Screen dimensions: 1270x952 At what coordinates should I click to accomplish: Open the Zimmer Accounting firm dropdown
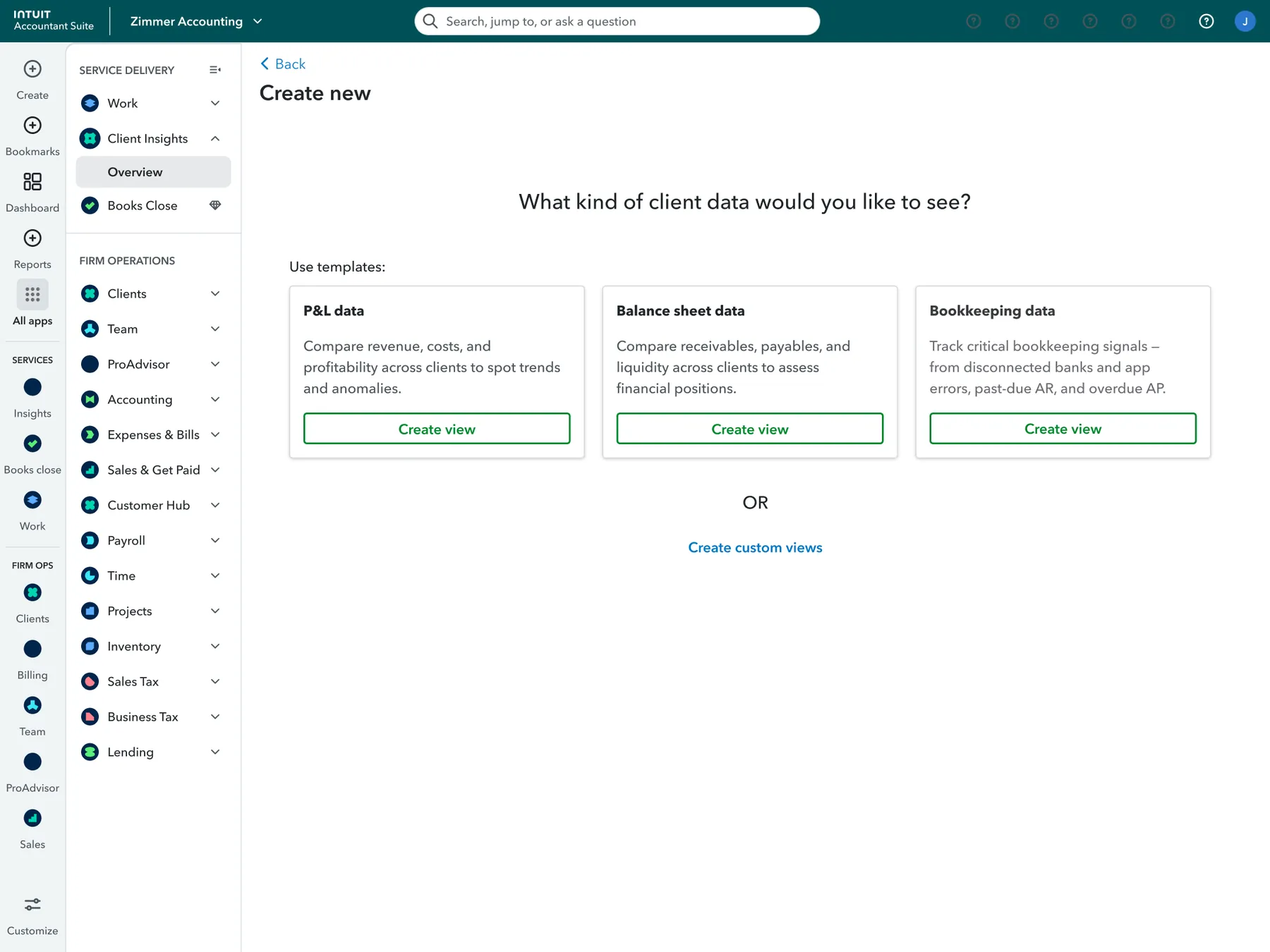pos(196,21)
